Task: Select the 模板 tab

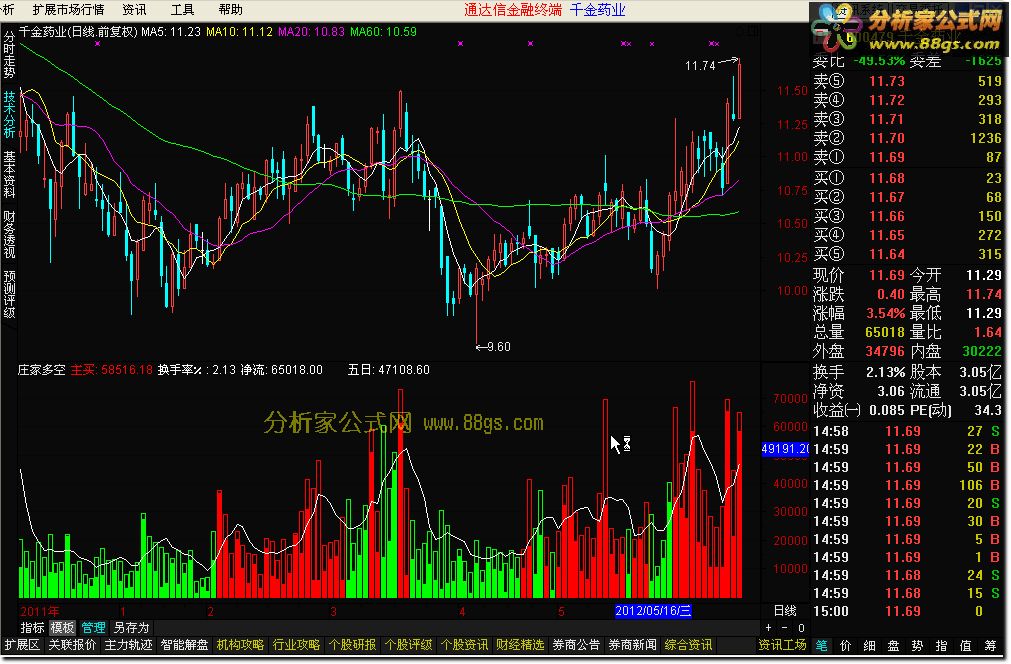Action: [x=63, y=627]
